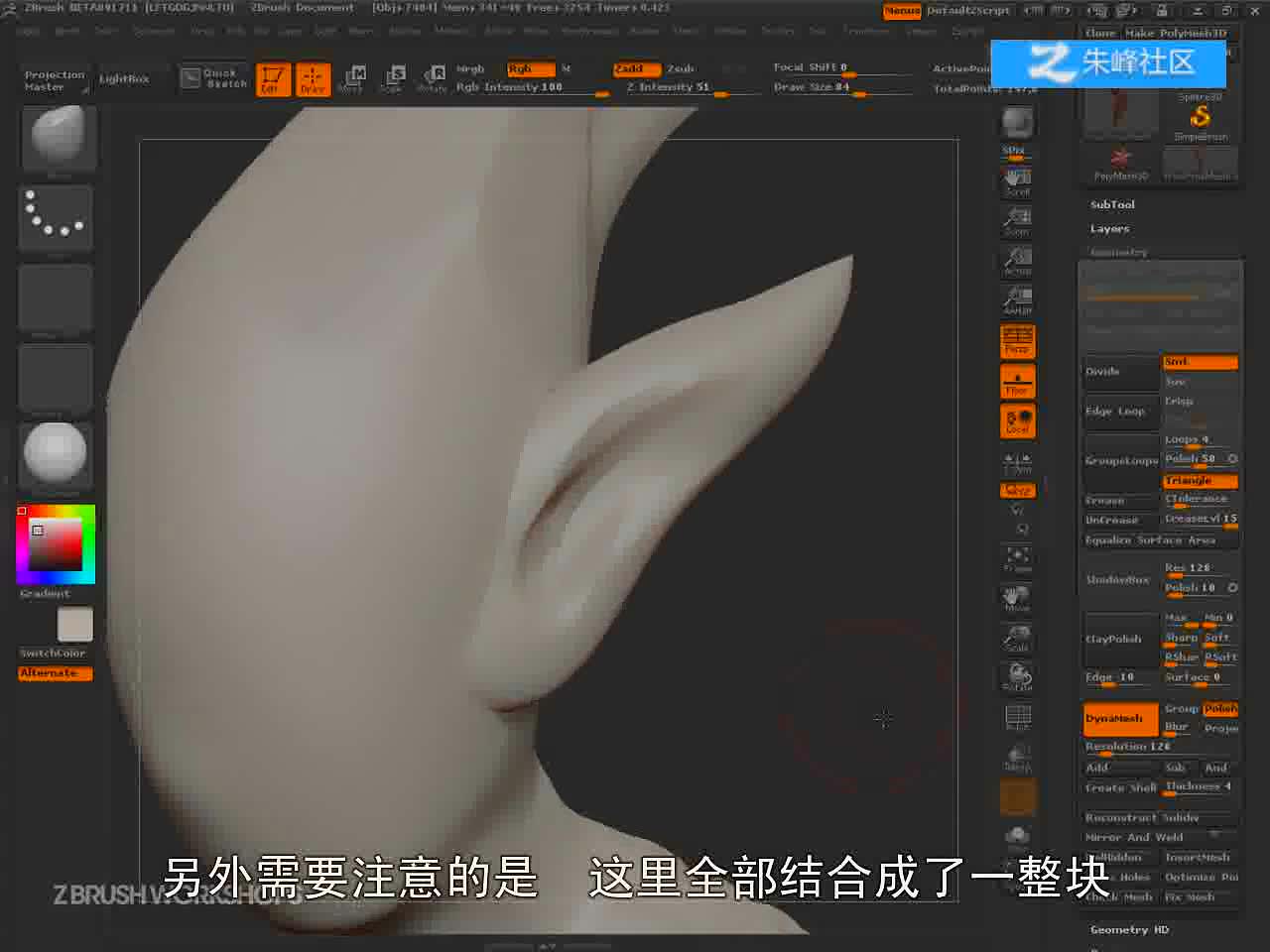1270x952 pixels.
Task: Toggle the Zadd mode
Action: pyautogui.click(x=636, y=69)
